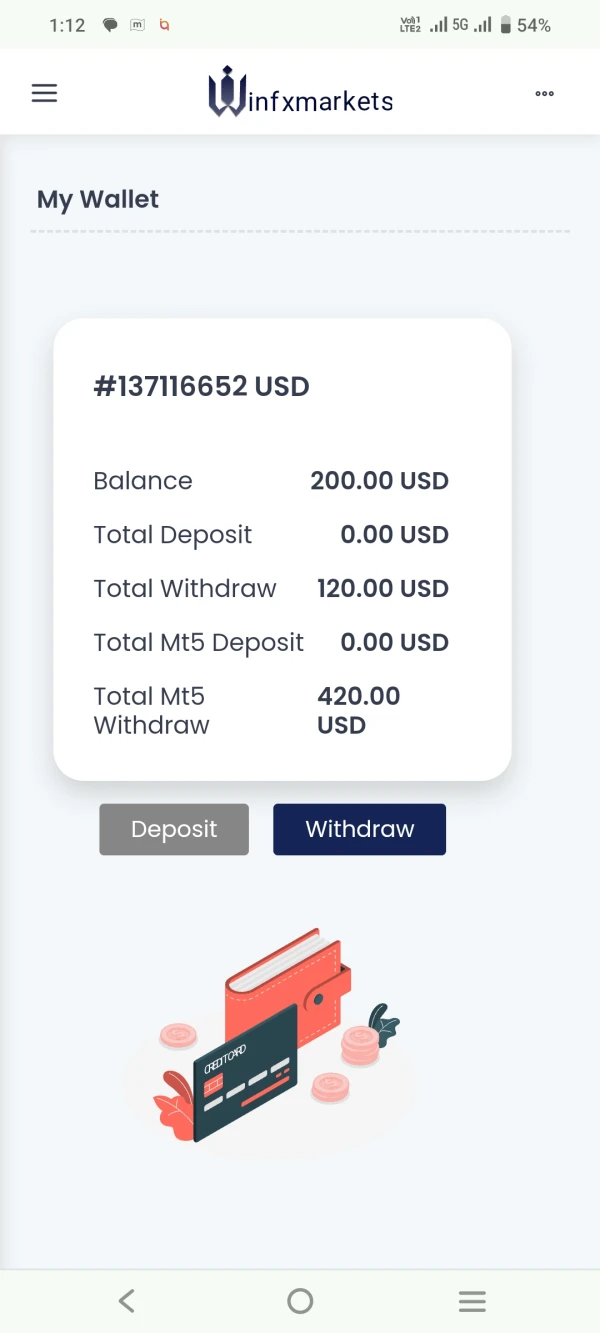Tap the Total Withdraw 120.00 USD value

pos(382,588)
